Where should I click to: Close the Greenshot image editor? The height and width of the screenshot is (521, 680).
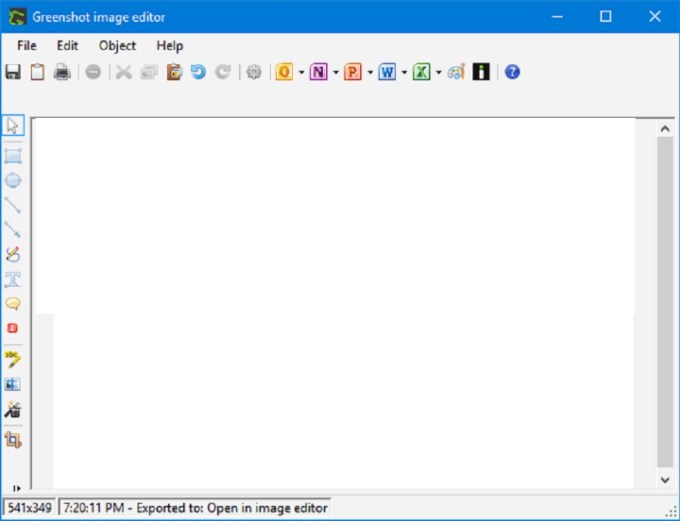(x=655, y=16)
